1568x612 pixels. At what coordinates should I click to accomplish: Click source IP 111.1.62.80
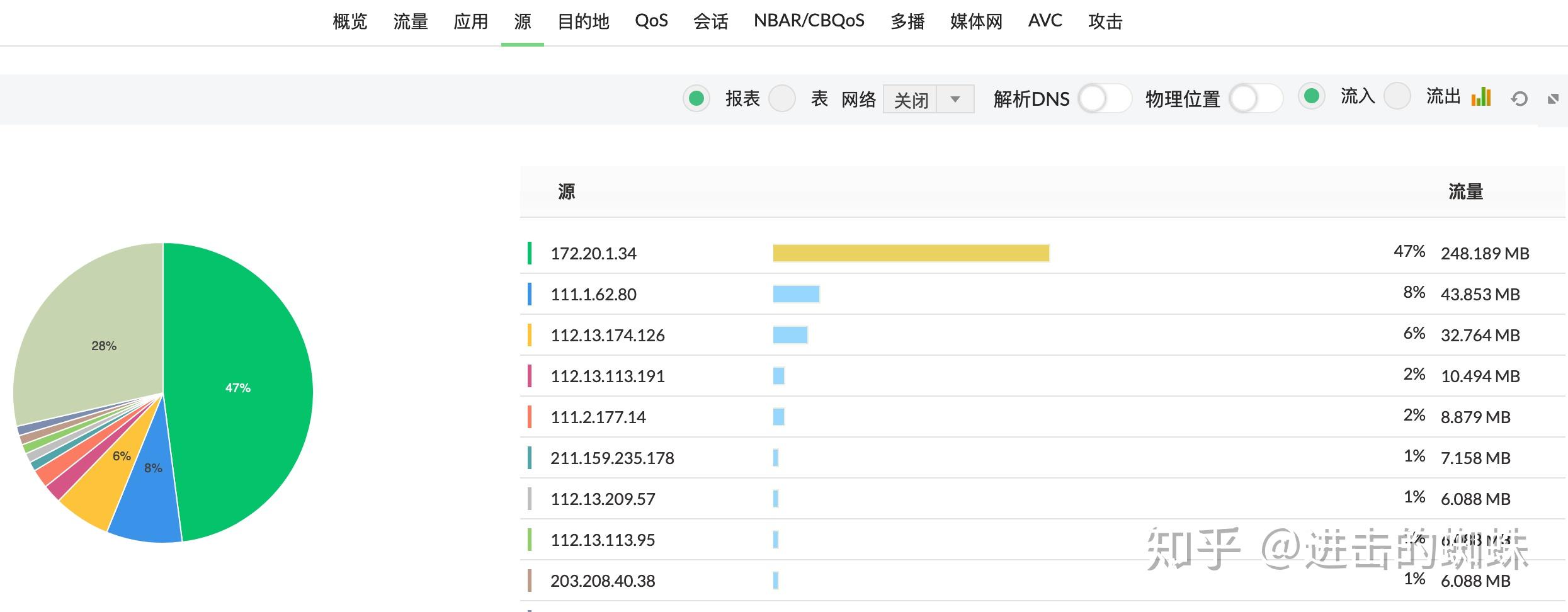point(593,294)
